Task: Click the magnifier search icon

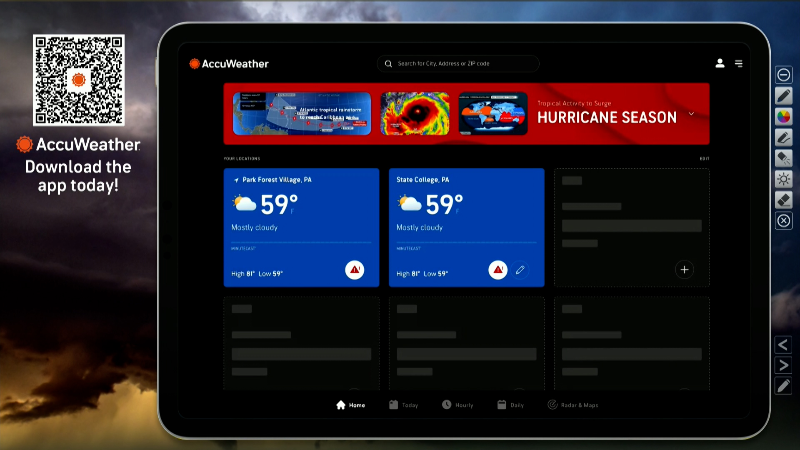Action: 388,64
